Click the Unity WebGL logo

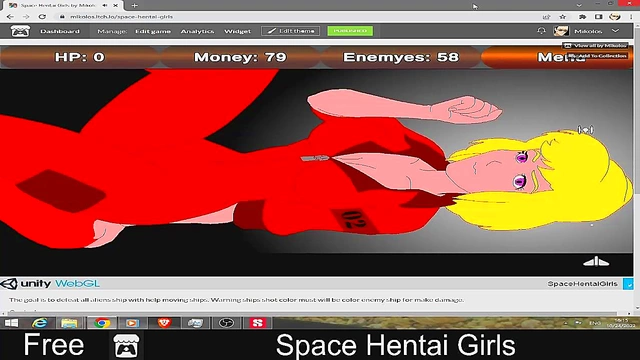point(50,283)
